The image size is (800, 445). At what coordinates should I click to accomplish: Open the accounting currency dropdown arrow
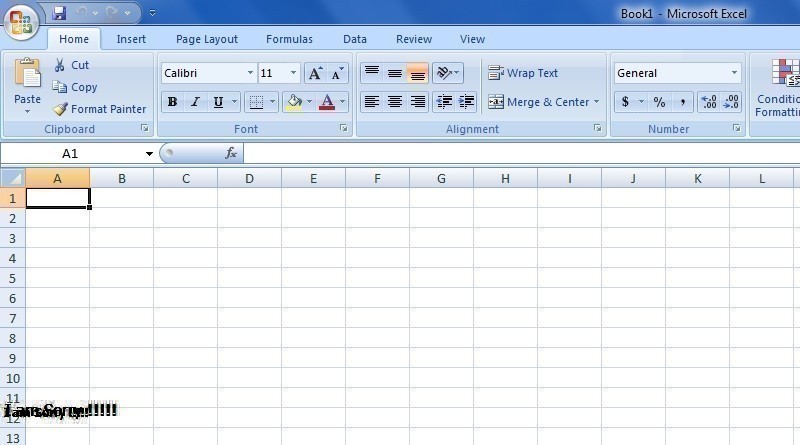[641, 102]
